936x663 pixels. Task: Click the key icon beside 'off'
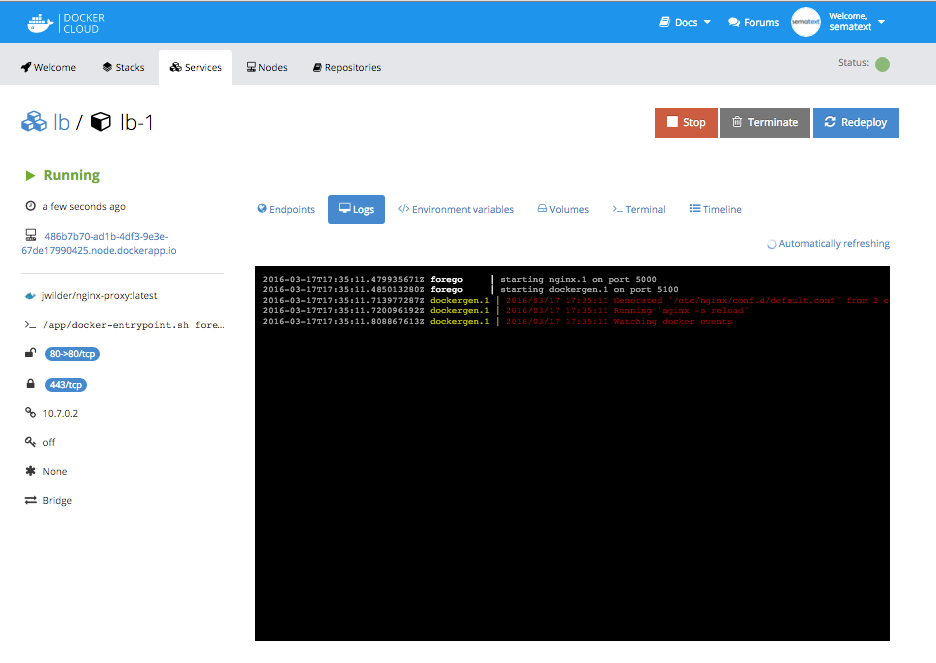coord(30,442)
